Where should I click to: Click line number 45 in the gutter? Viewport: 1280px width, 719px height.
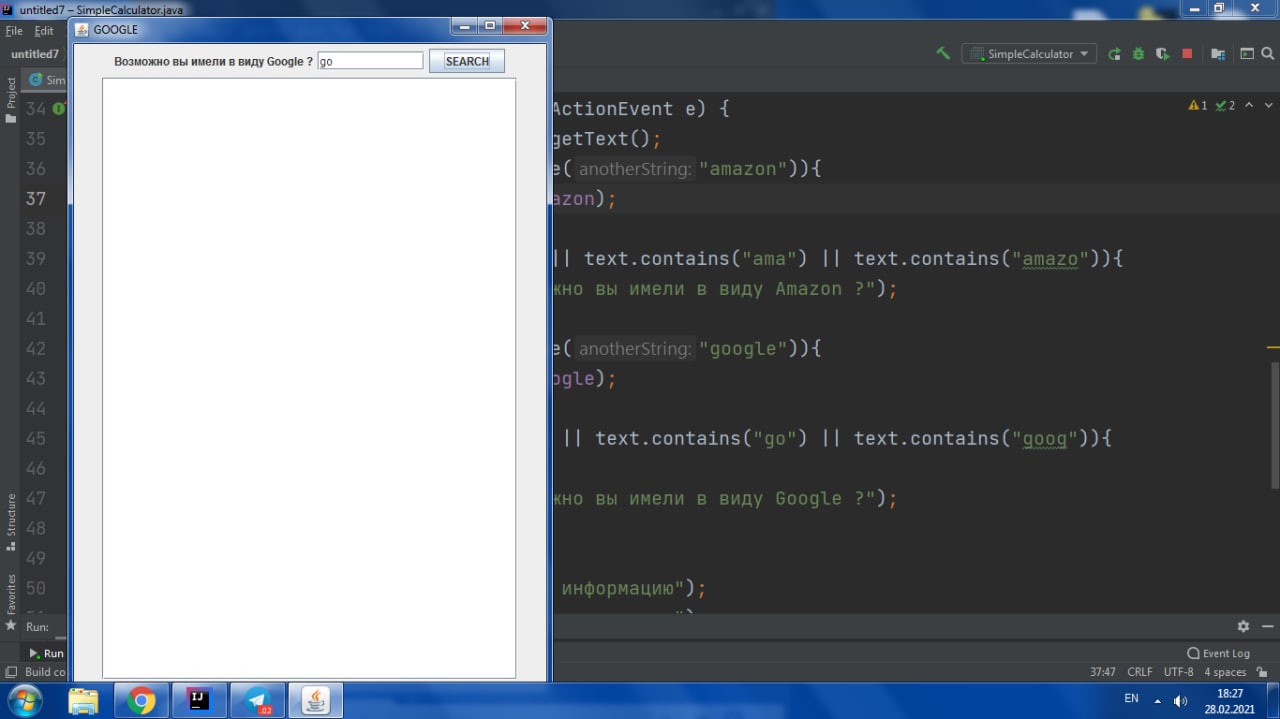(36, 438)
